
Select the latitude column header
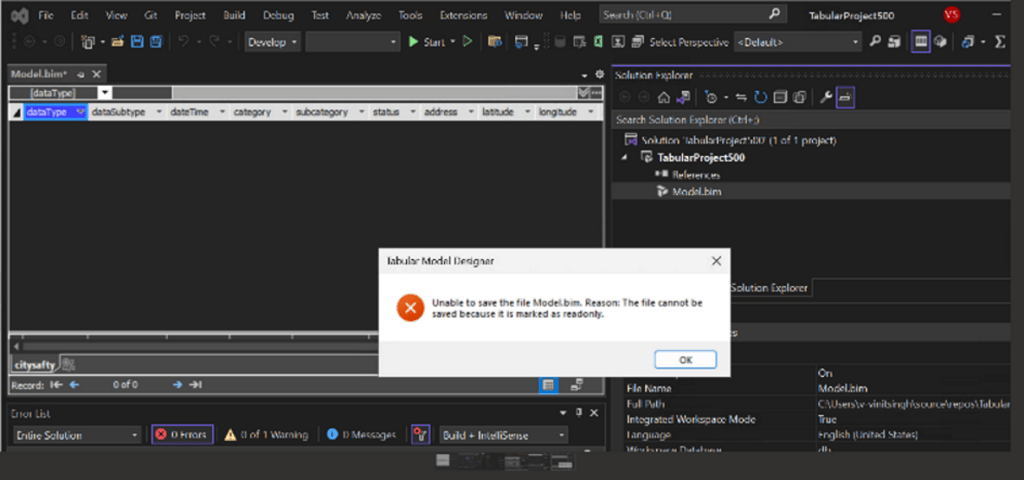pos(498,112)
